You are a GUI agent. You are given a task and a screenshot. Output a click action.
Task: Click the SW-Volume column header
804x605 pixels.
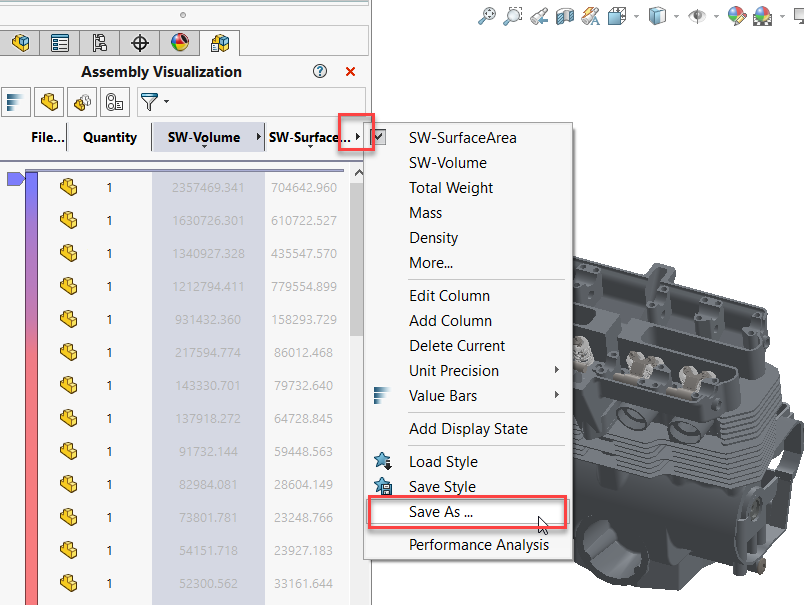(204, 137)
